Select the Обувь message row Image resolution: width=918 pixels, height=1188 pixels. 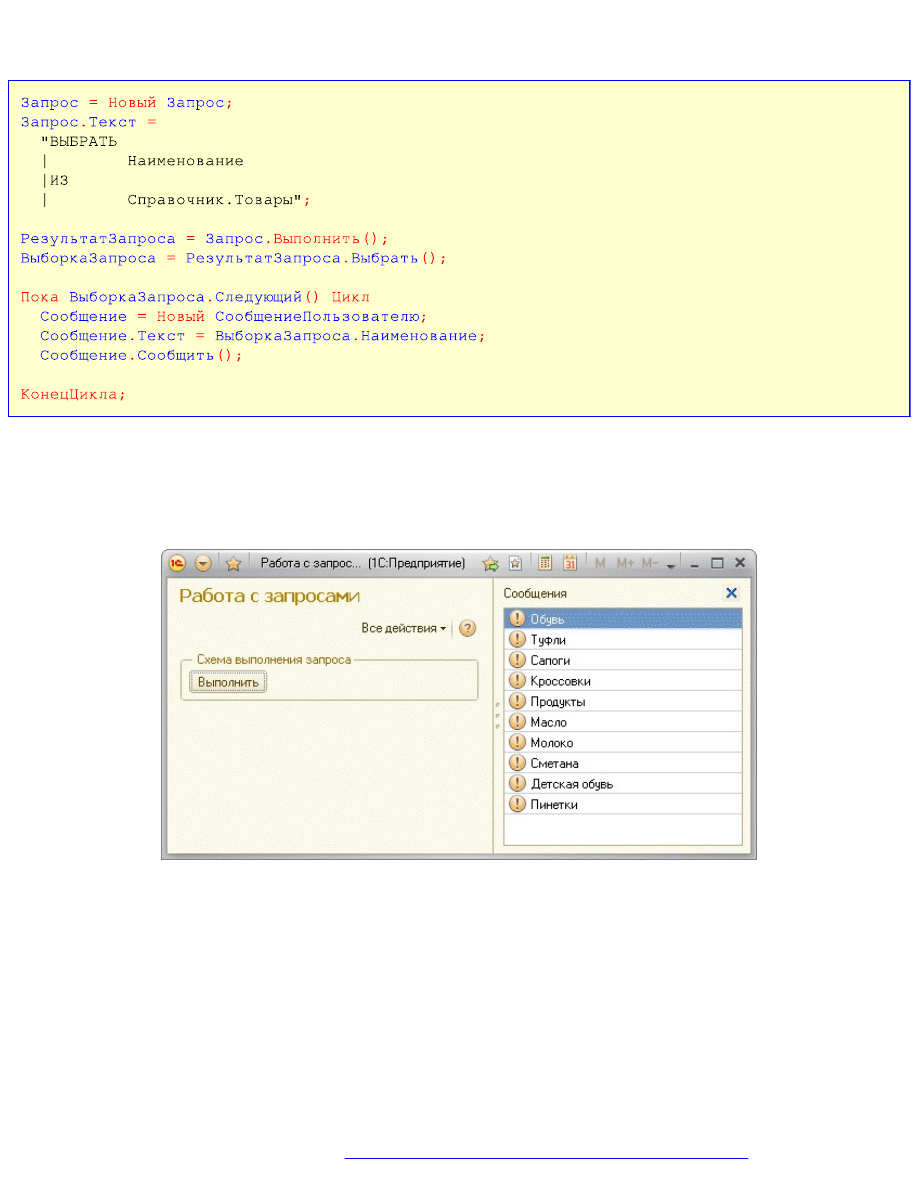[623, 619]
